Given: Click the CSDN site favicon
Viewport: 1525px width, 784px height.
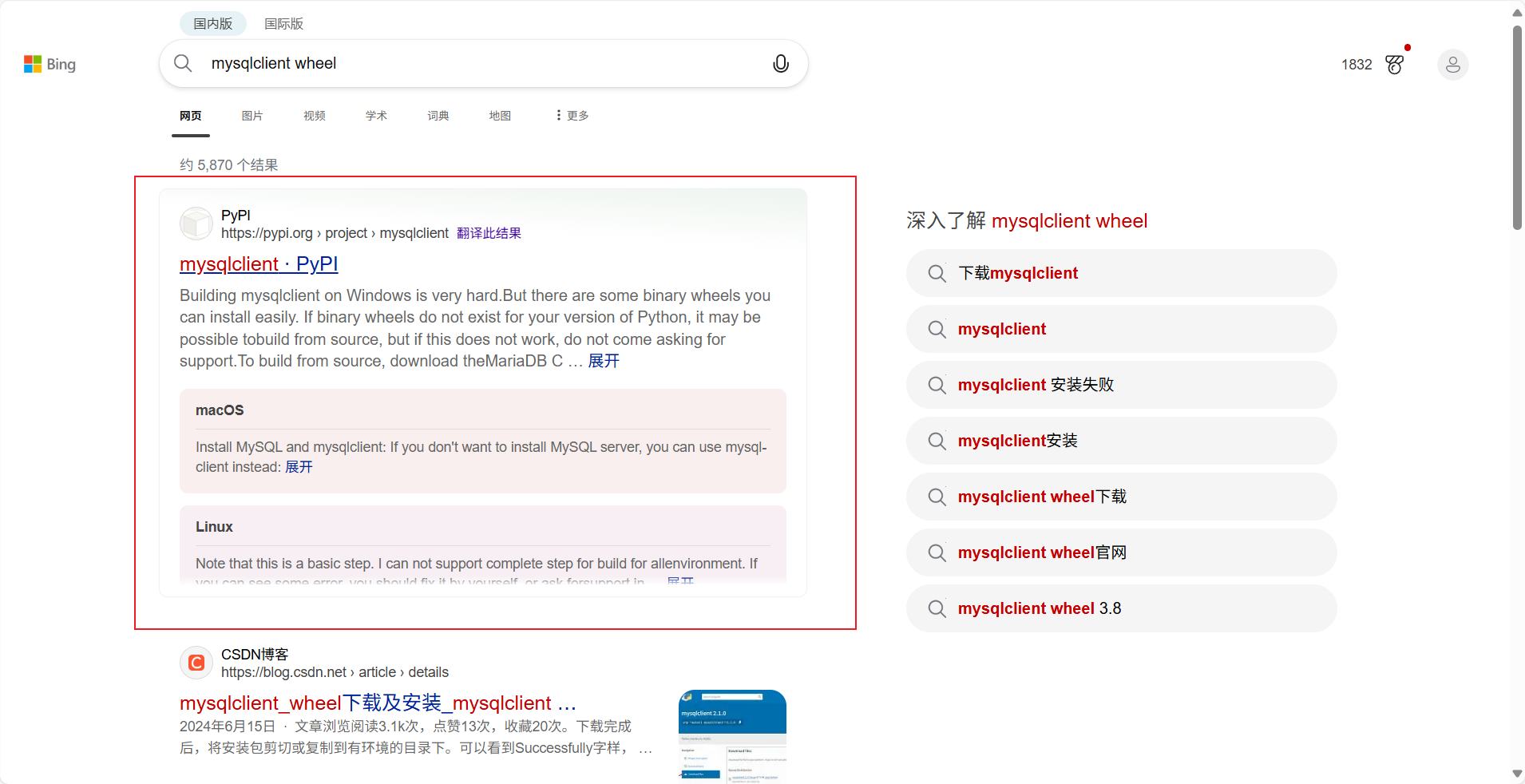Looking at the screenshot, I should (196, 663).
